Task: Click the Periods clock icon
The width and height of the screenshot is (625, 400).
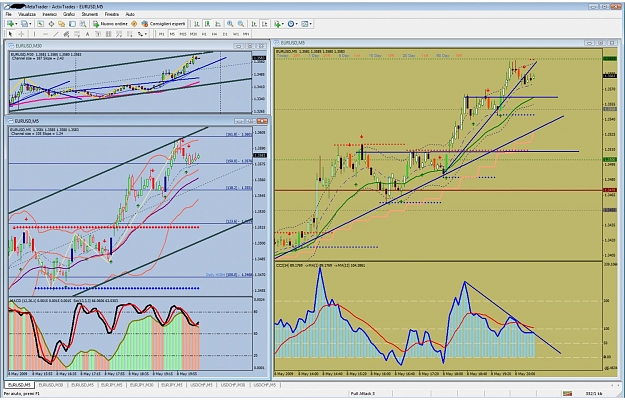Action: coord(291,24)
